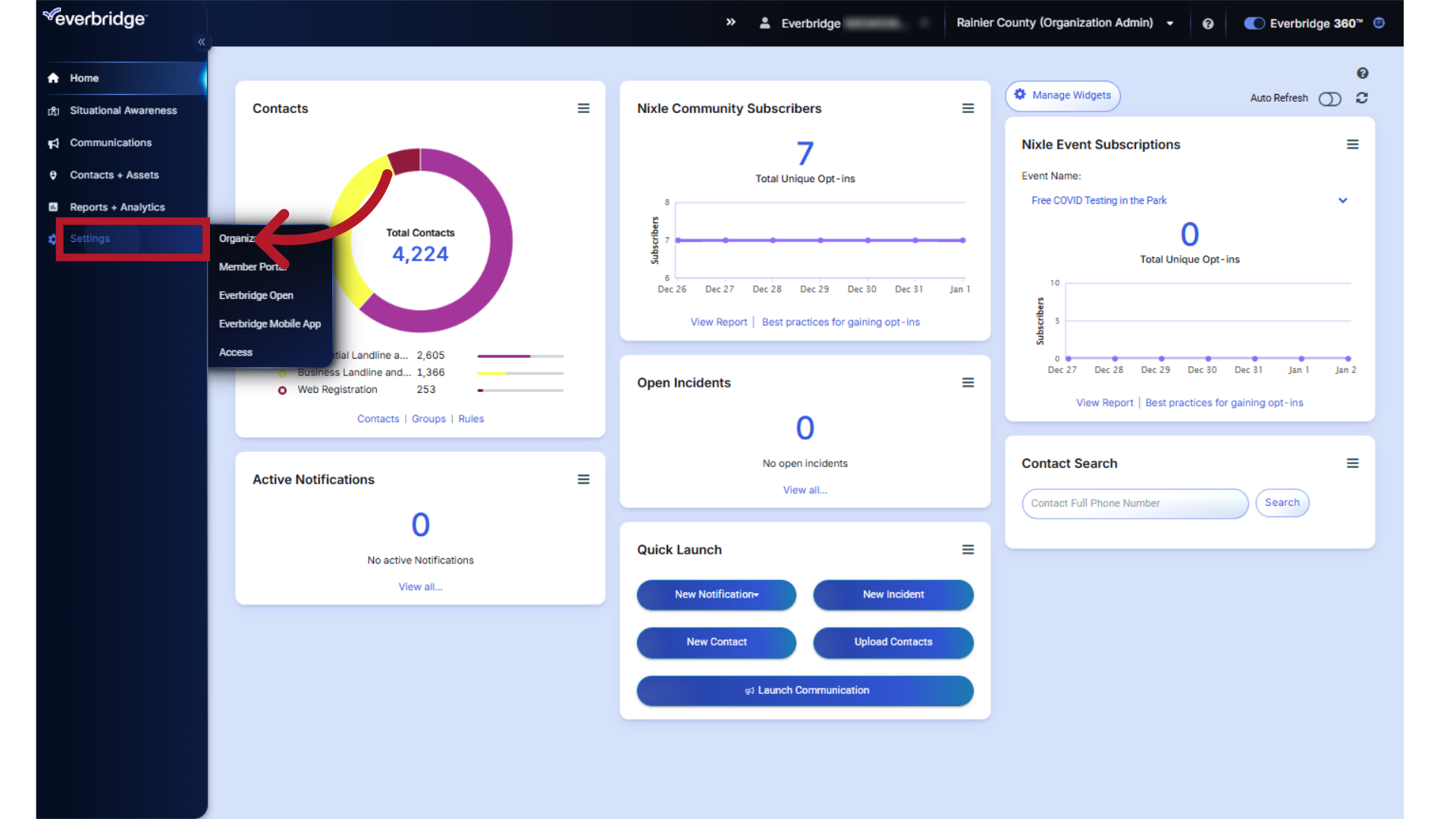
Task: Click the Search button in Contact Search
Action: 1282,503
